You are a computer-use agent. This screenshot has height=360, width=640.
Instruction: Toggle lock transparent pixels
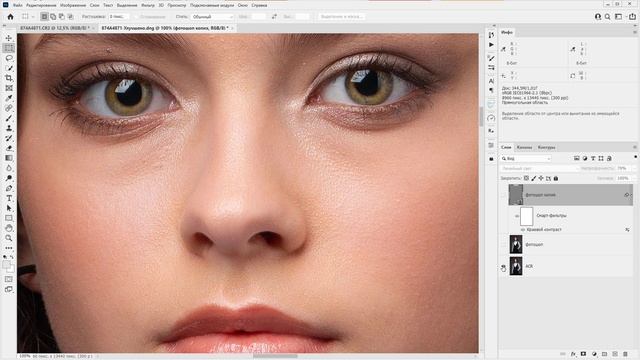click(x=526, y=178)
